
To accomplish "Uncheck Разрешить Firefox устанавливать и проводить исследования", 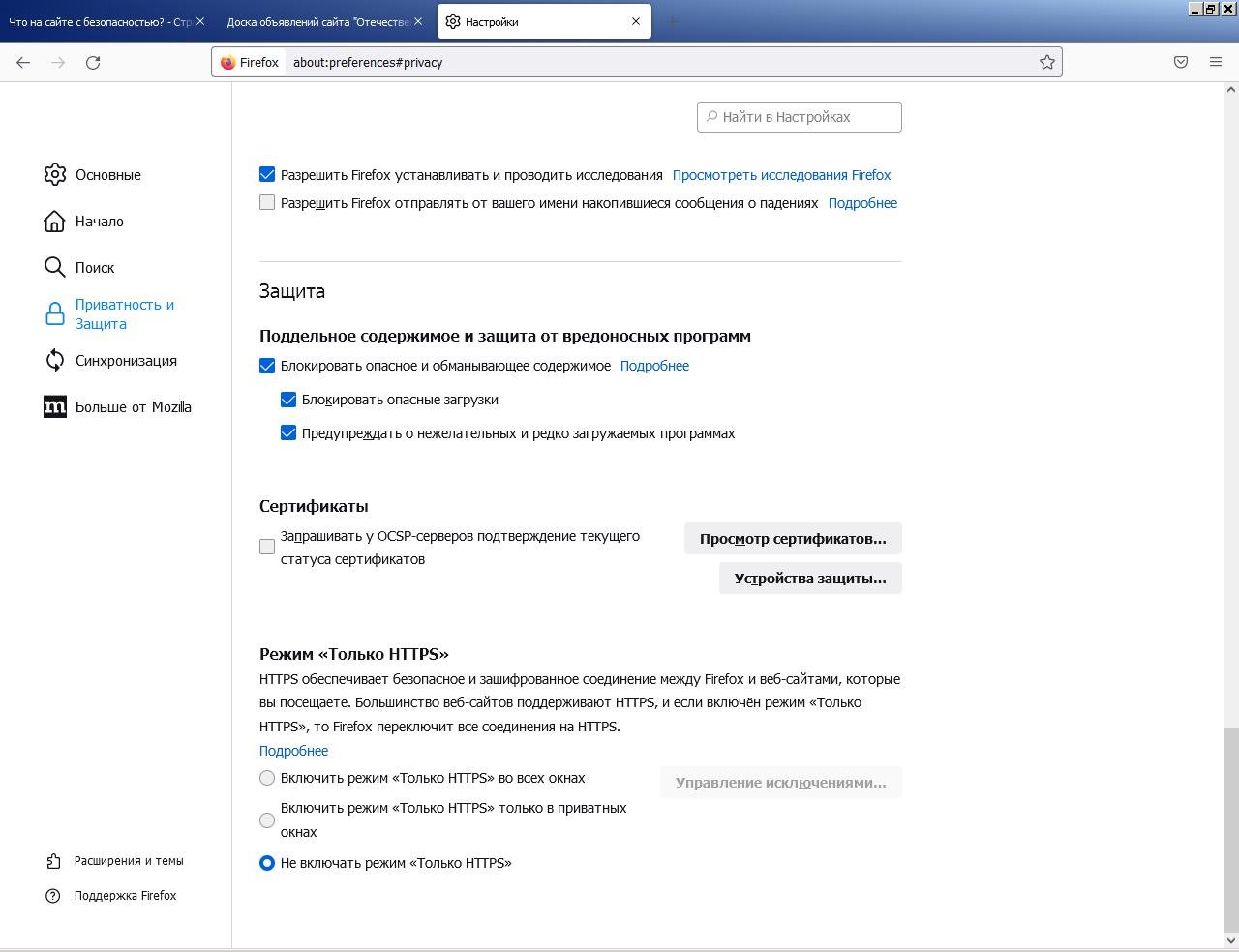I will [x=267, y=175].
